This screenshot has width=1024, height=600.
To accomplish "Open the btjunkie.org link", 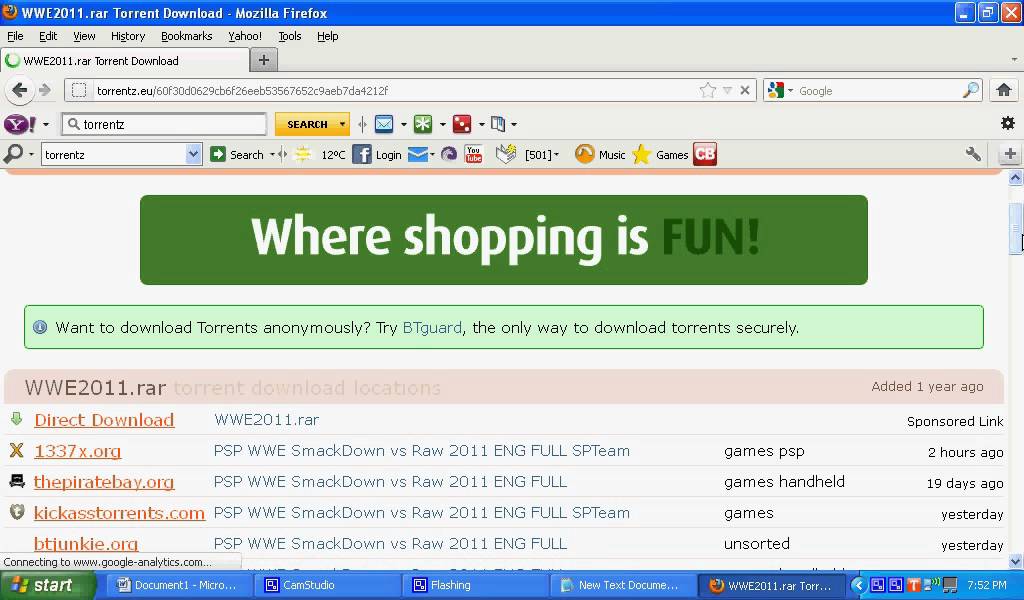I will (86, 544).
